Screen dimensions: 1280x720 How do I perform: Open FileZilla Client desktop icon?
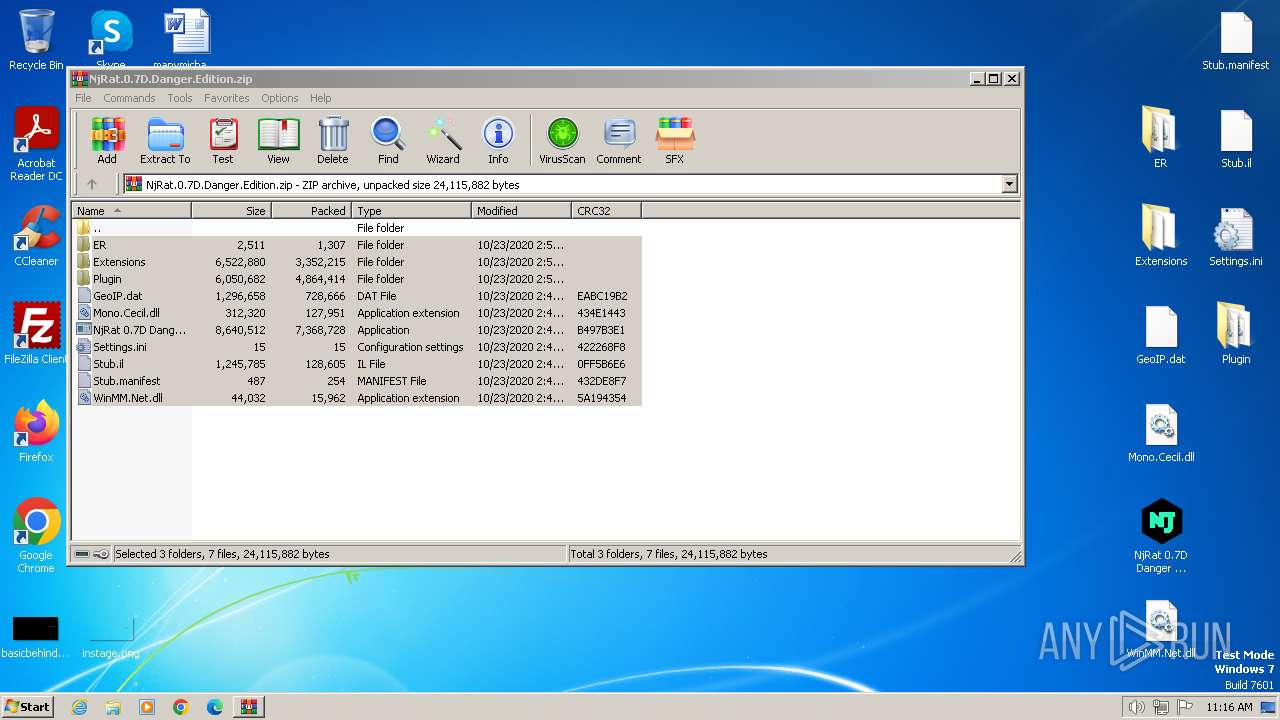coord(36,334)
